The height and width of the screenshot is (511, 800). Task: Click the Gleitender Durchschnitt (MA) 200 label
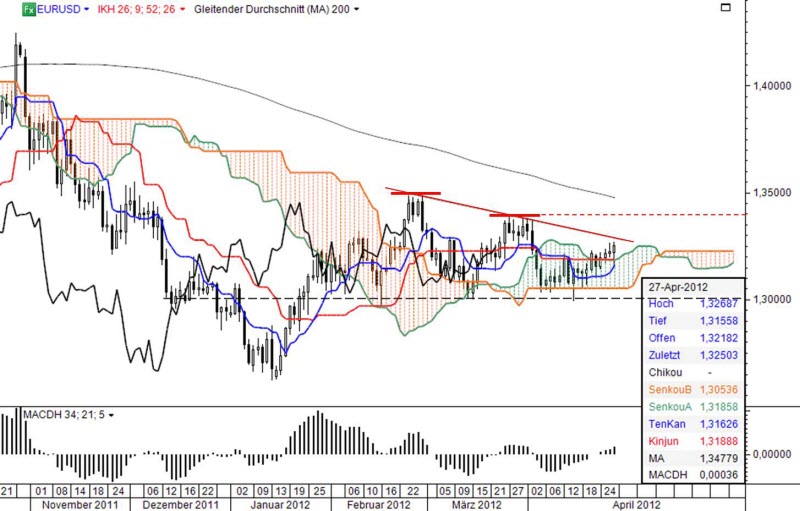[272, 9]
